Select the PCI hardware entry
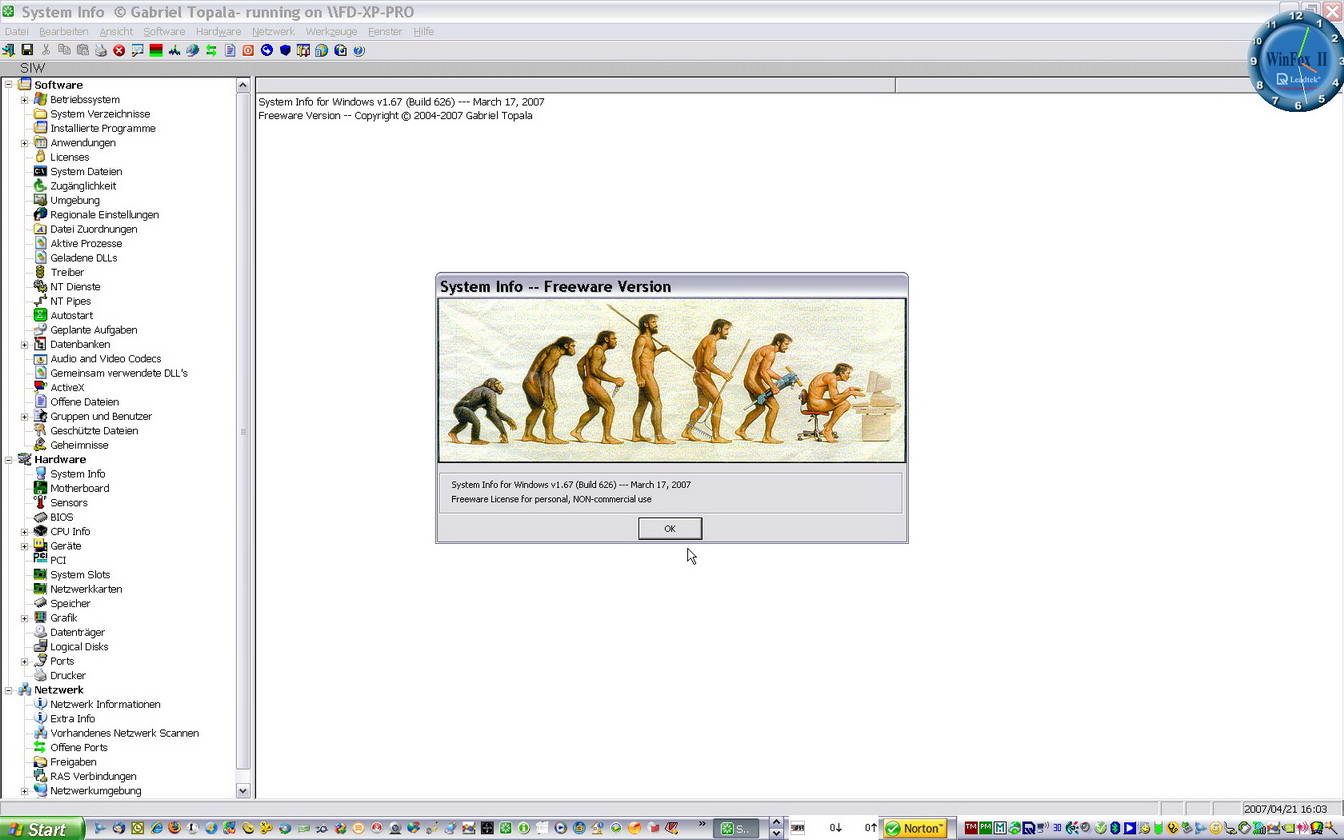This screenshot has width=1344, height=840. [58, 560]
